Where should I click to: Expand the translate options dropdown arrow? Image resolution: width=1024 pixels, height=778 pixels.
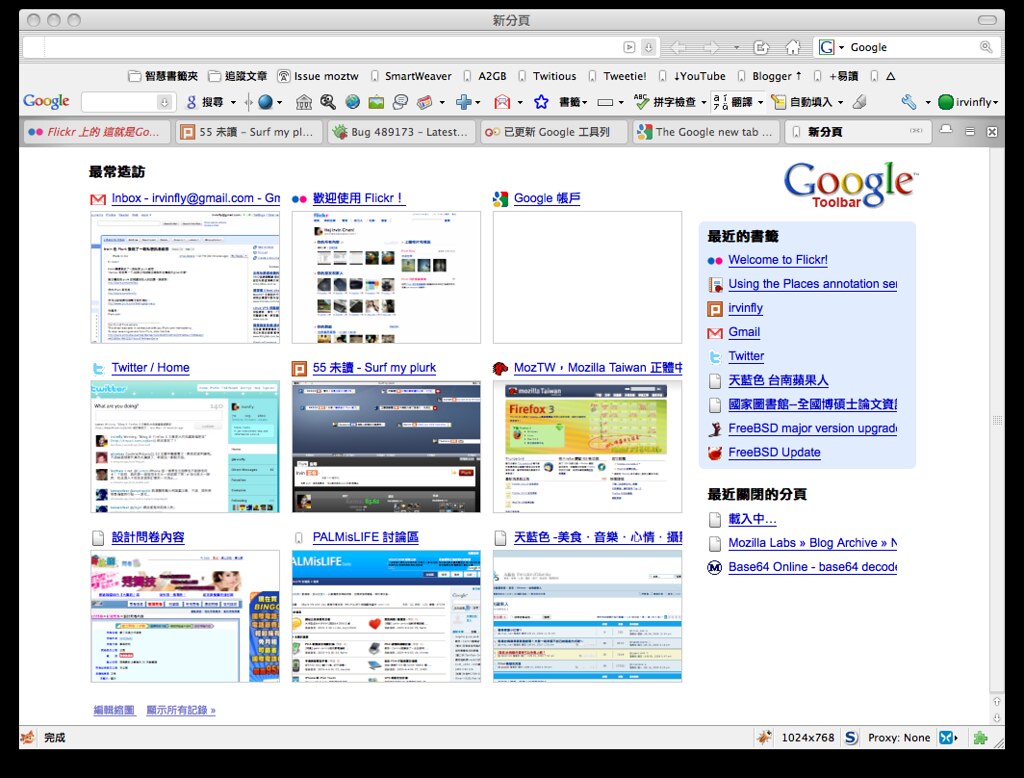click(760, 101)
